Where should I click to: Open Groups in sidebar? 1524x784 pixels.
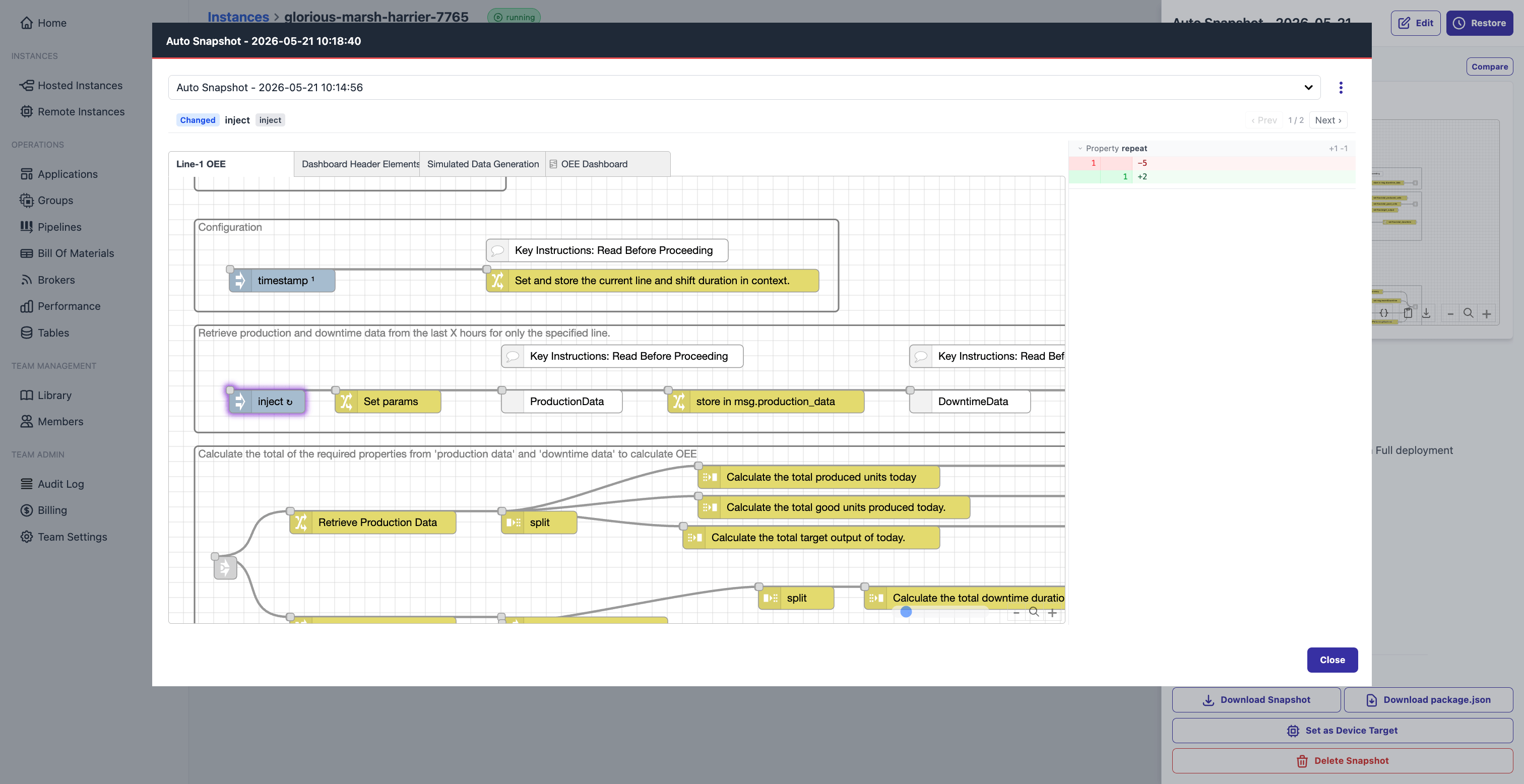(x=46, y=200)
